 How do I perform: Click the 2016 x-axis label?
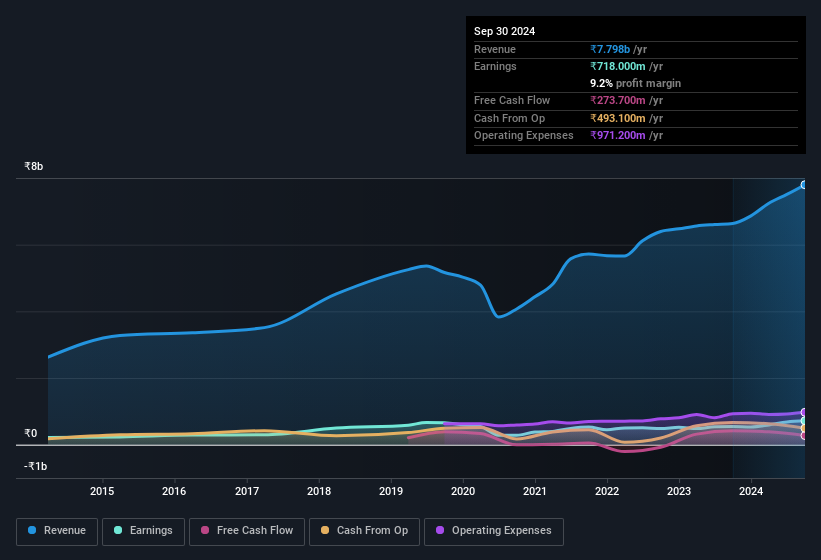pos(174,491)
